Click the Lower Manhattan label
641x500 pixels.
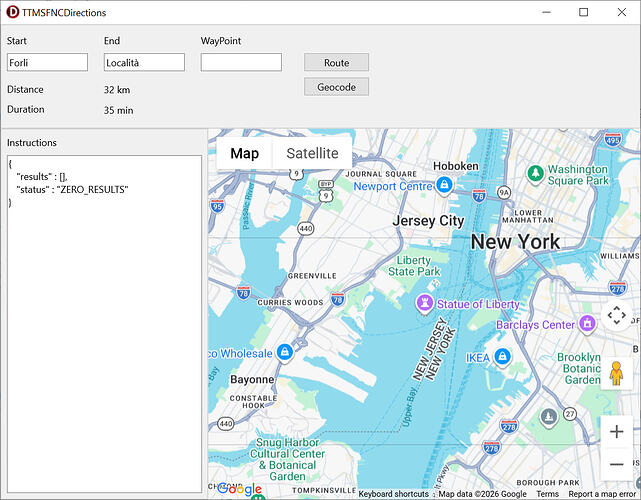coord(528,216)
